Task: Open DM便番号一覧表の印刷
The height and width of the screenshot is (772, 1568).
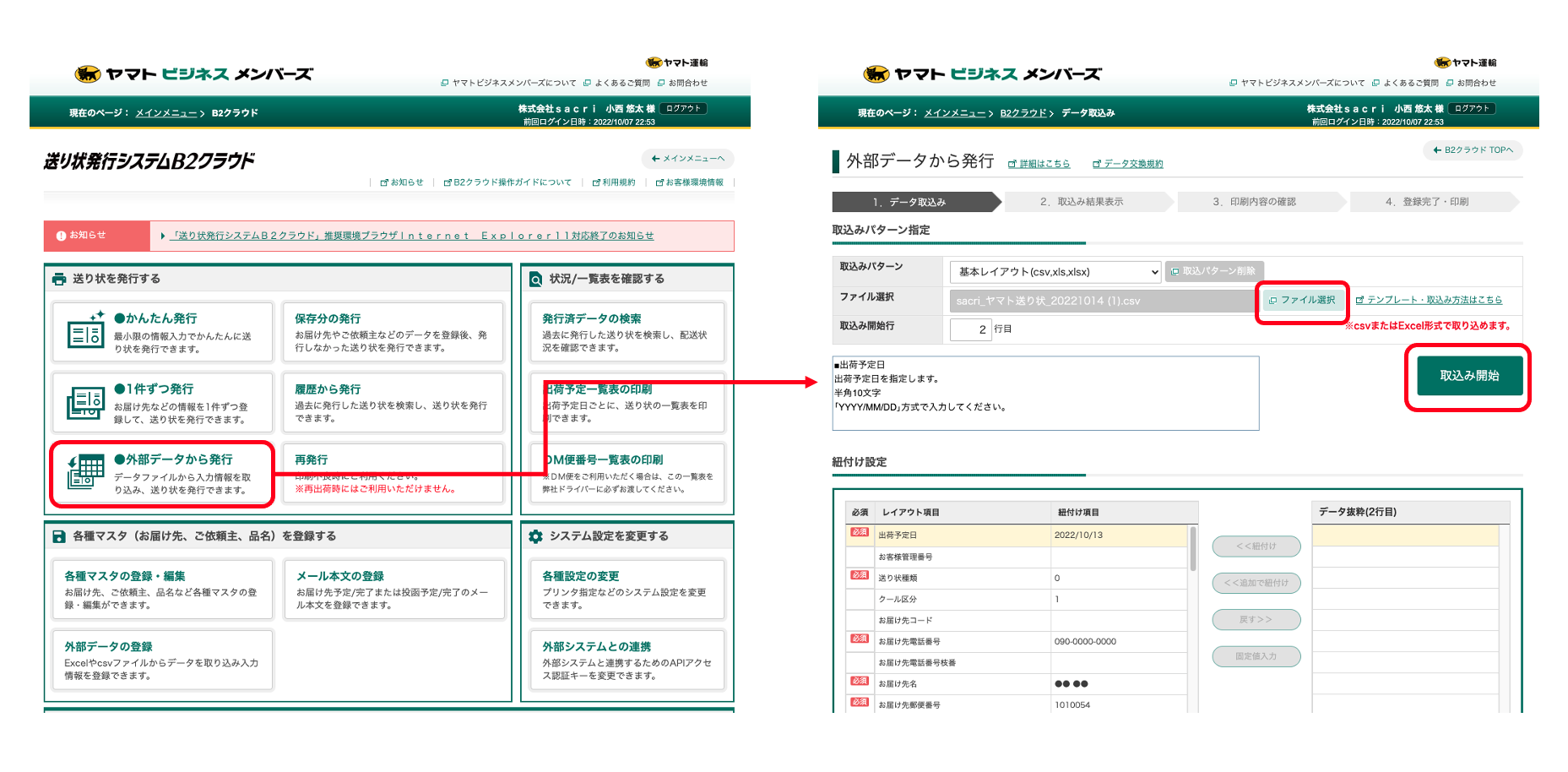Action: coord(627,473)
